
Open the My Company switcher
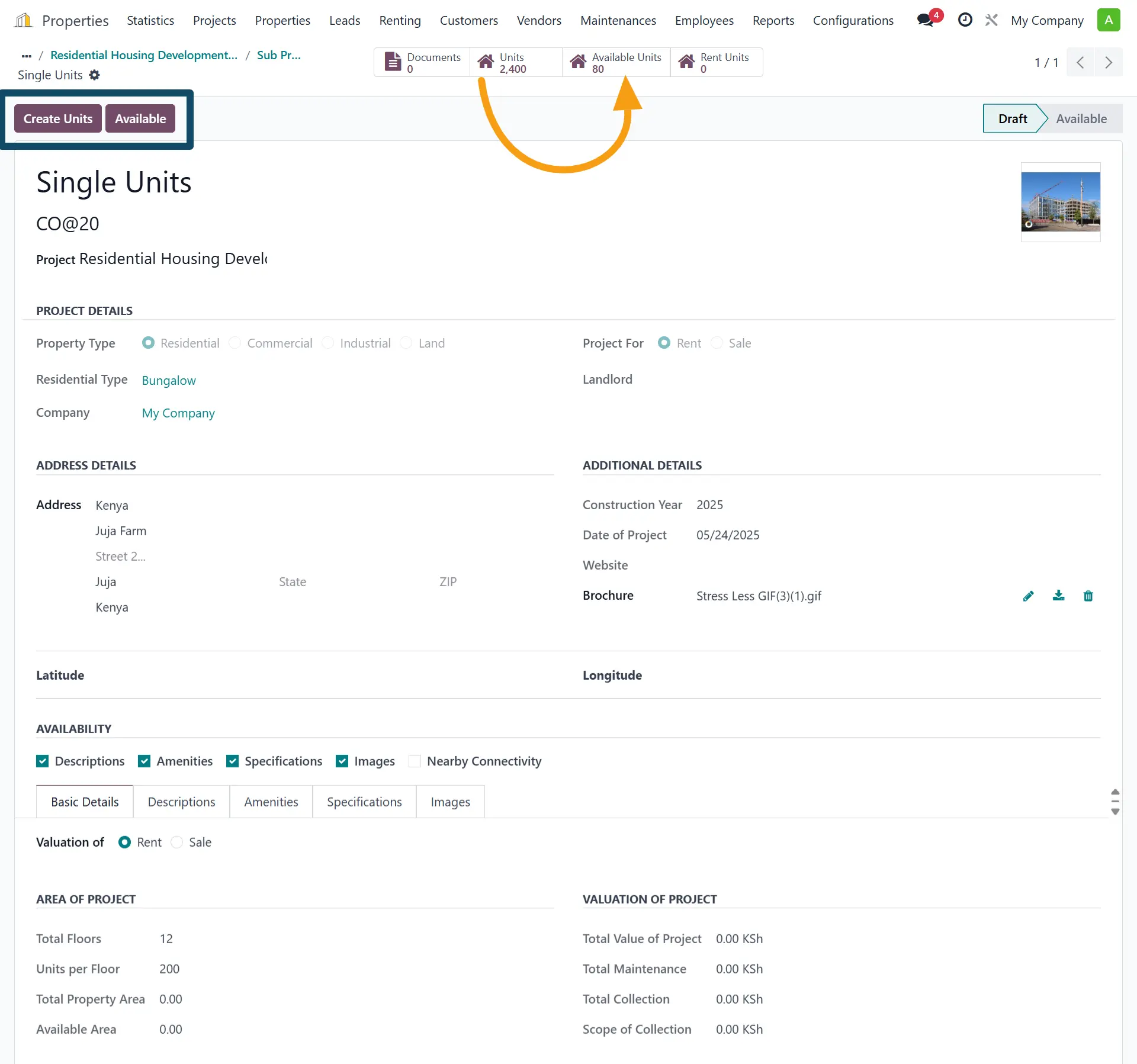pos(1046,20)
